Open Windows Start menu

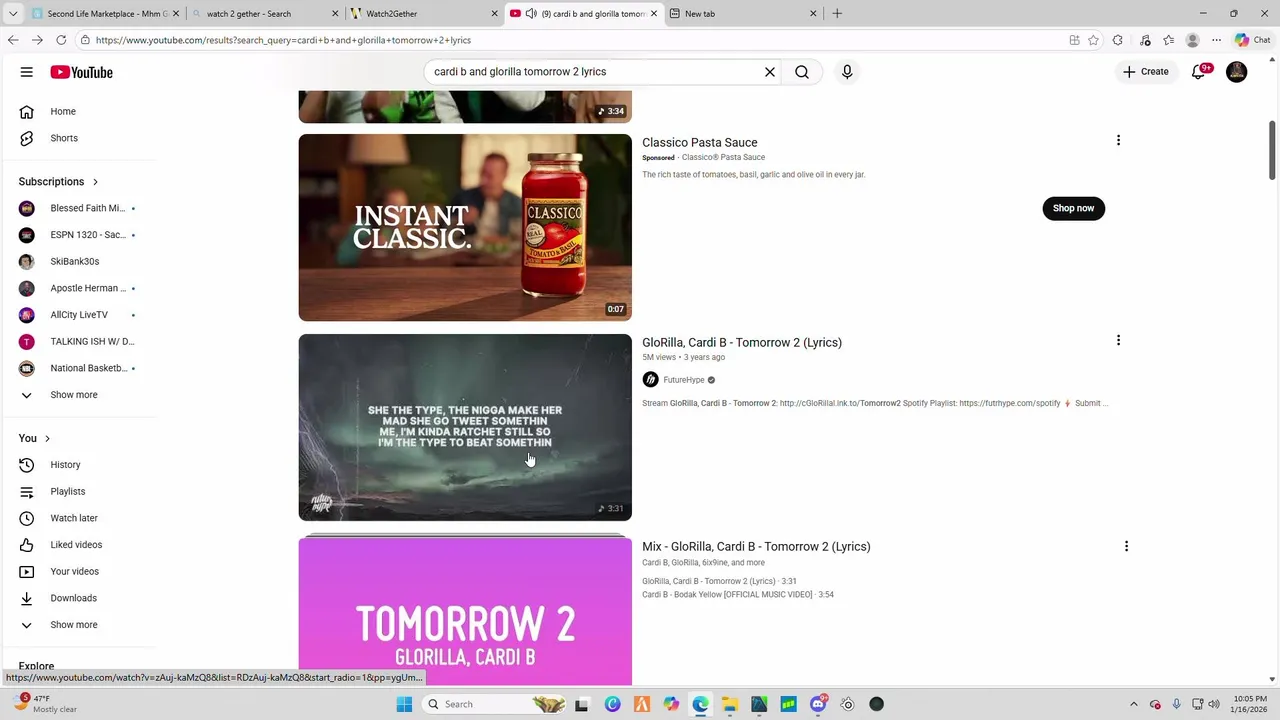[404, 704]
